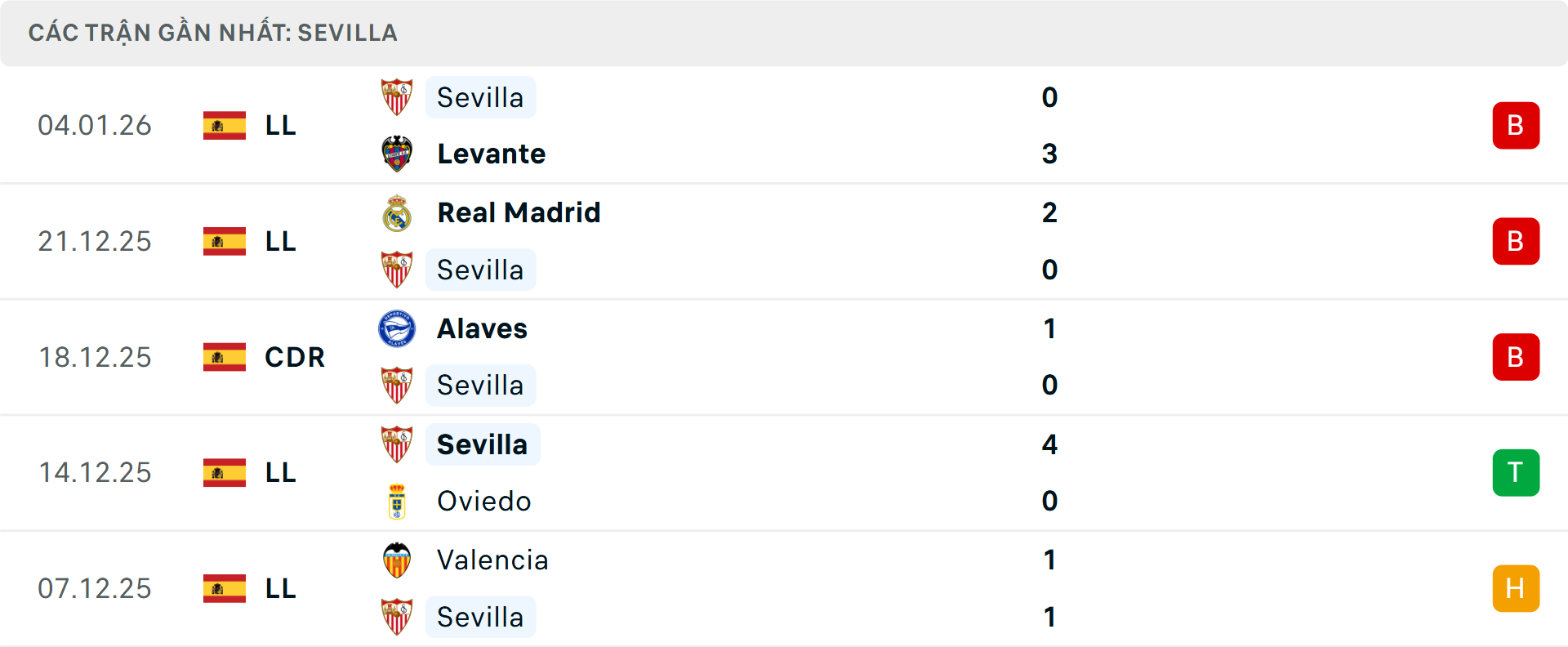The height and width of the screenshot is (647, 1568).
Task: Expand the Valencia match row for details
Action: 784,588
